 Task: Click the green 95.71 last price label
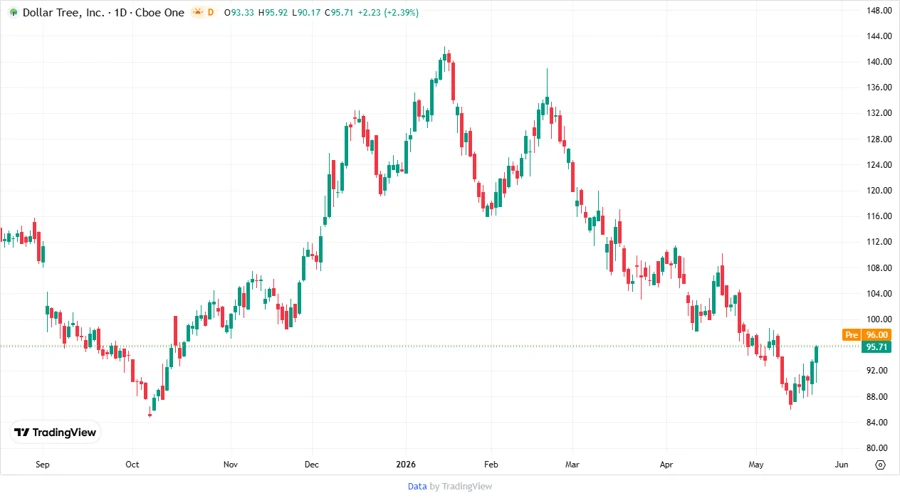pyautogui.click(x=876, y=347)
